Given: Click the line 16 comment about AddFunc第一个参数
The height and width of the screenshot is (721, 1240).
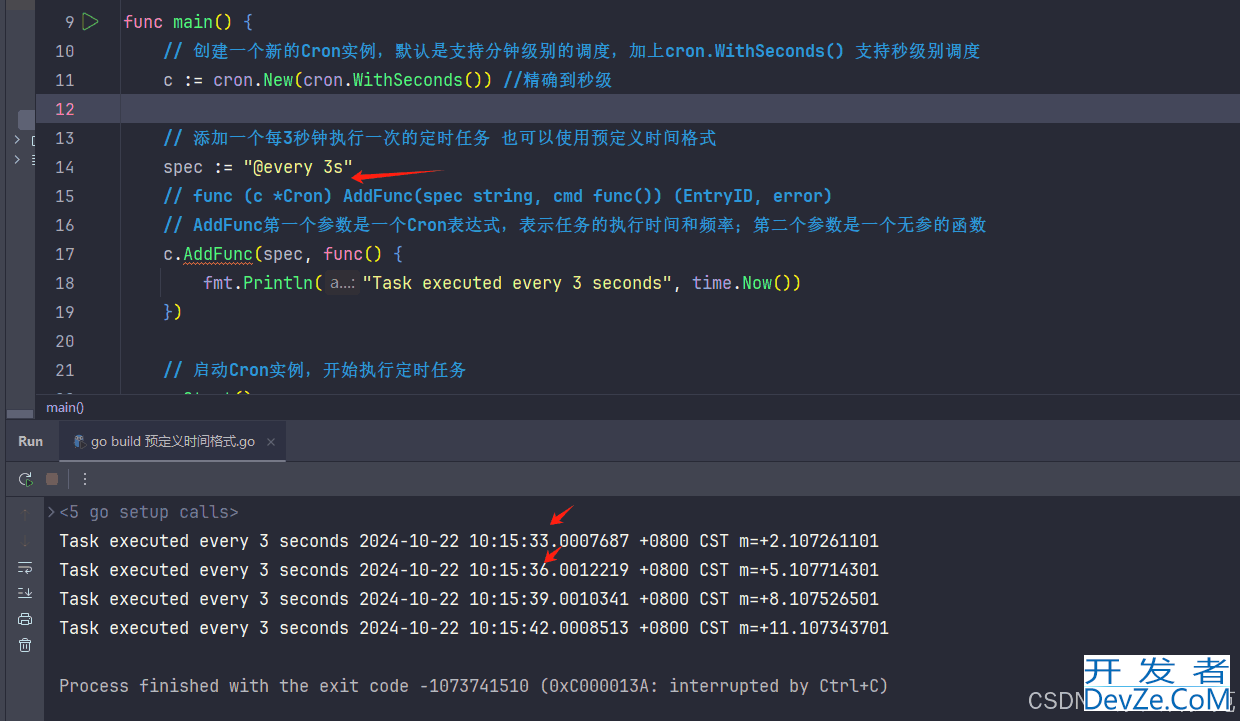Looking at the screenshot, I should [575, 225].
